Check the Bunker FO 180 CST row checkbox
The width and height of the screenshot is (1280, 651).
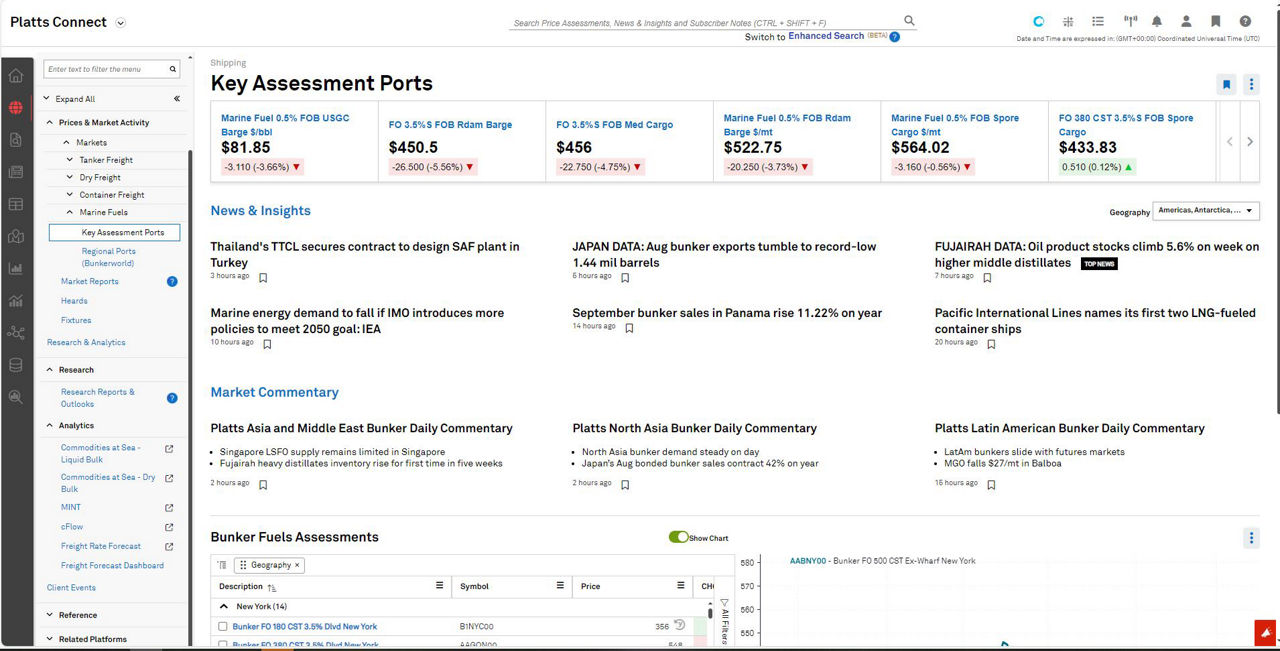tap(223, 627)
